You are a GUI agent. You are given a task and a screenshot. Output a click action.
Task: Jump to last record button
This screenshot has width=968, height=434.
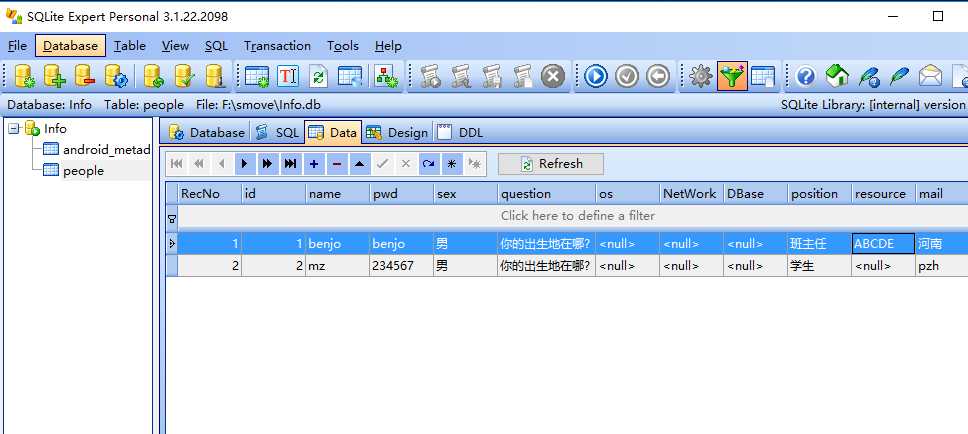(290, 164)
